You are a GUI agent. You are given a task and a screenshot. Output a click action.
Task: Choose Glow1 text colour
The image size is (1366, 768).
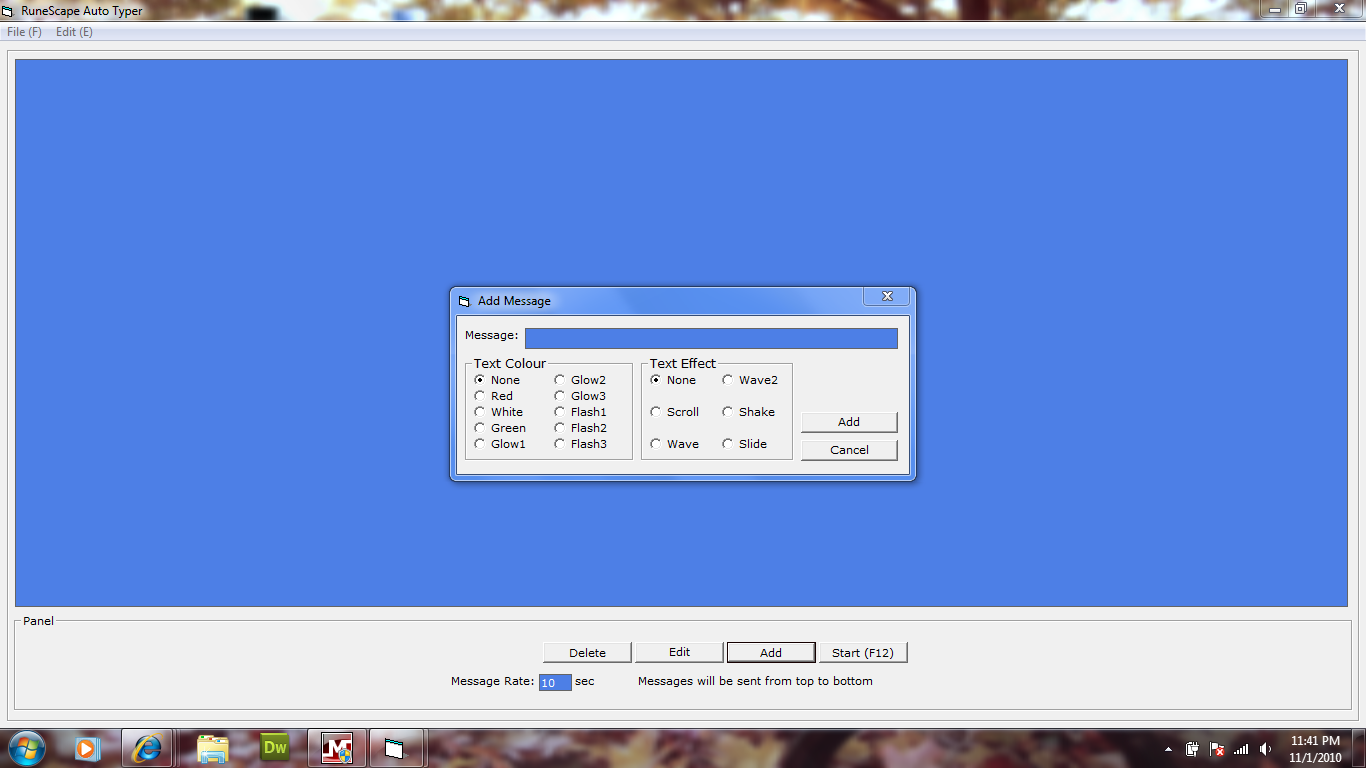pos(500,444)
